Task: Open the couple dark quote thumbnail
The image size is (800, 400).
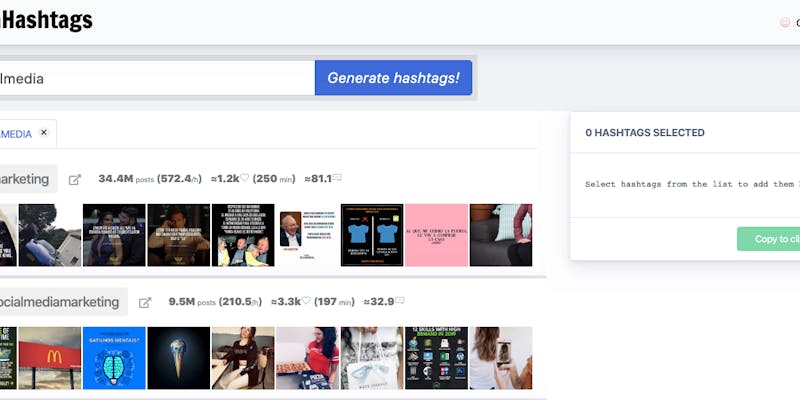Action: pyautogui.click(x=114, y=235)
